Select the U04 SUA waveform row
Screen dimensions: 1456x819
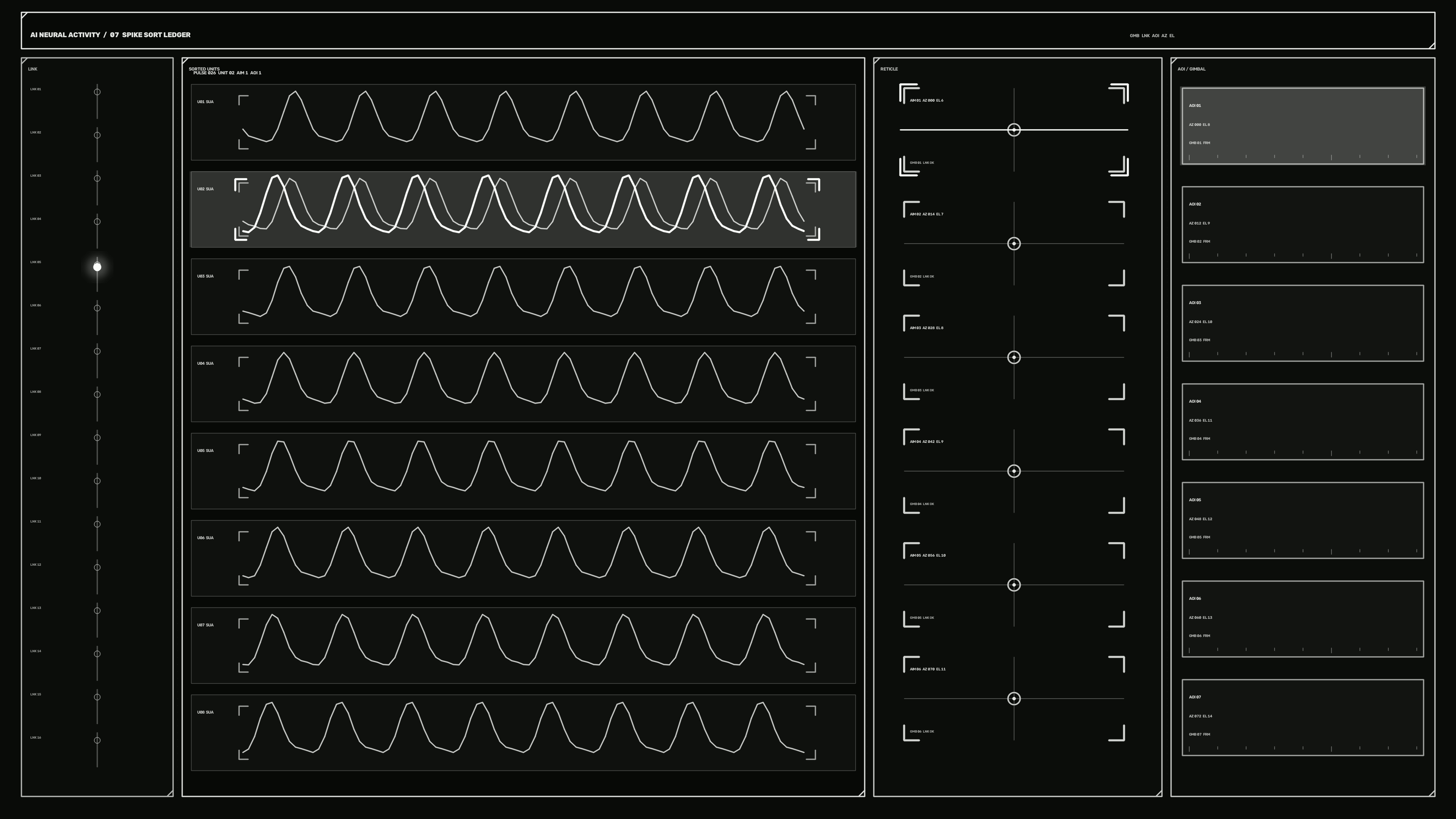(523, 384)
